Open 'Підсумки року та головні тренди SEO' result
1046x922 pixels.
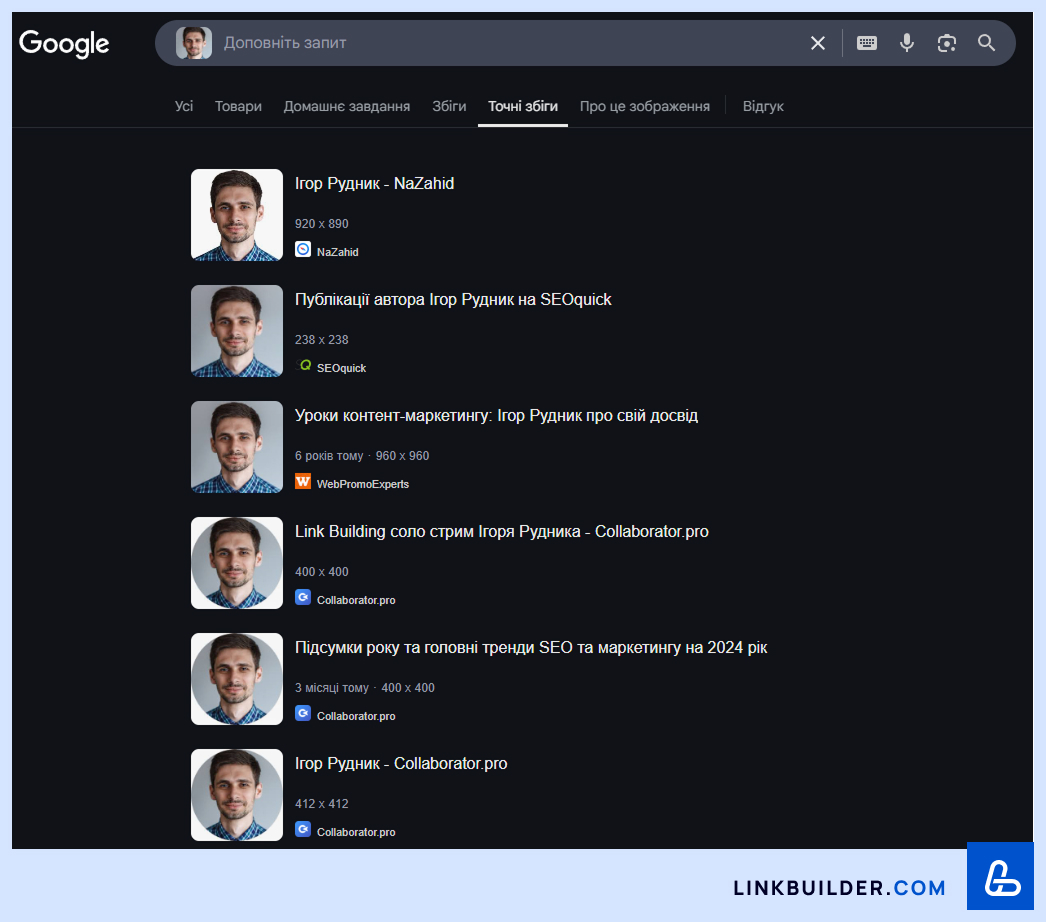531,648
